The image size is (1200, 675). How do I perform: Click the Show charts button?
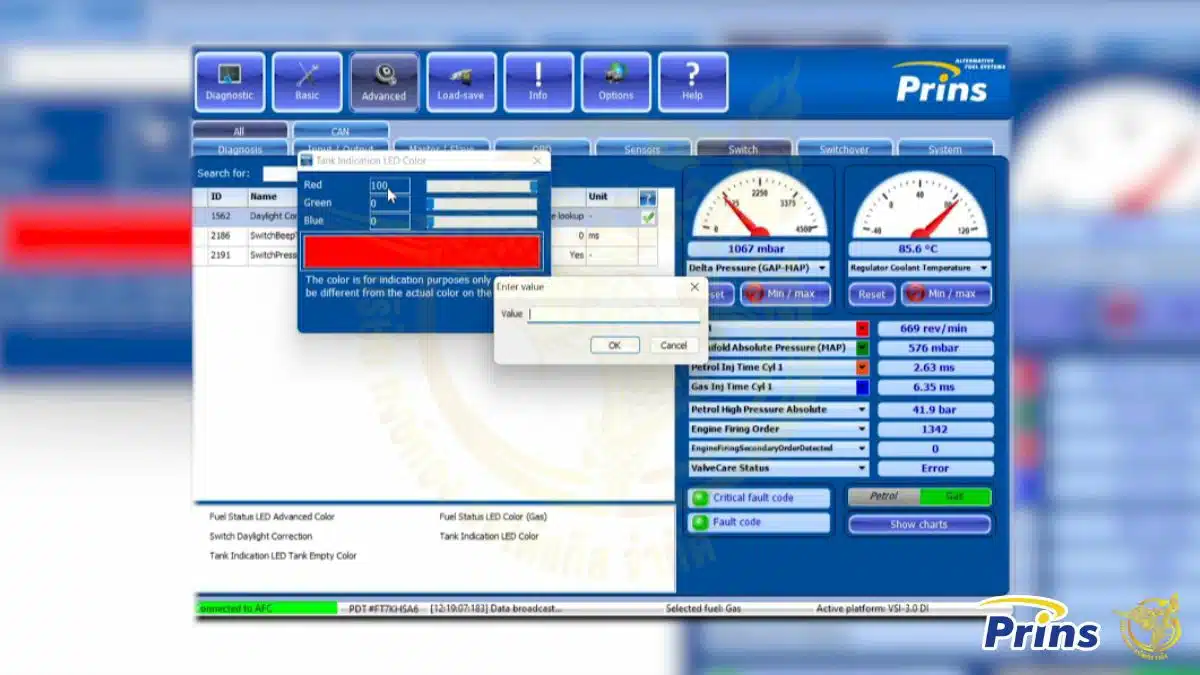[919, 524]
